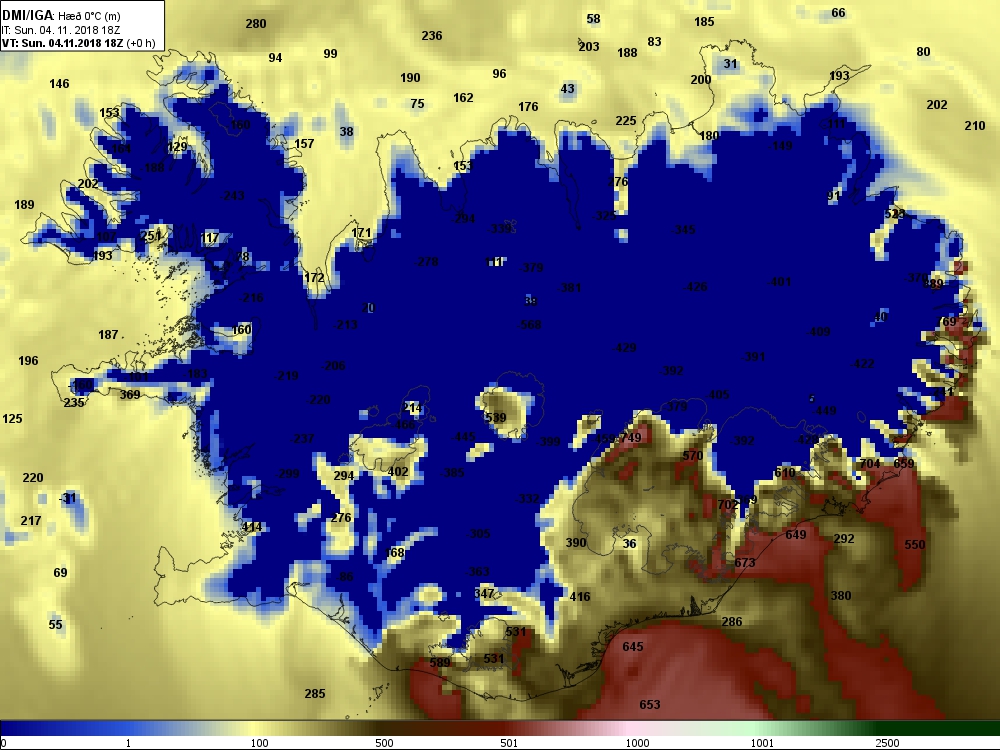Select the value 43 on the blue patch

pyautogui.click(x=567, y=89)
